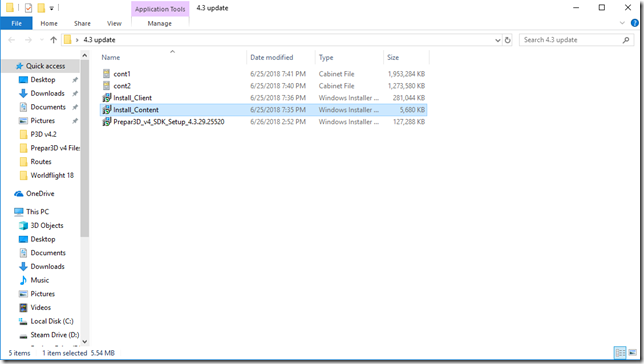This screenshot has width=644, height=364.
Task: Open Desktop under This PC
Action: 43,239
